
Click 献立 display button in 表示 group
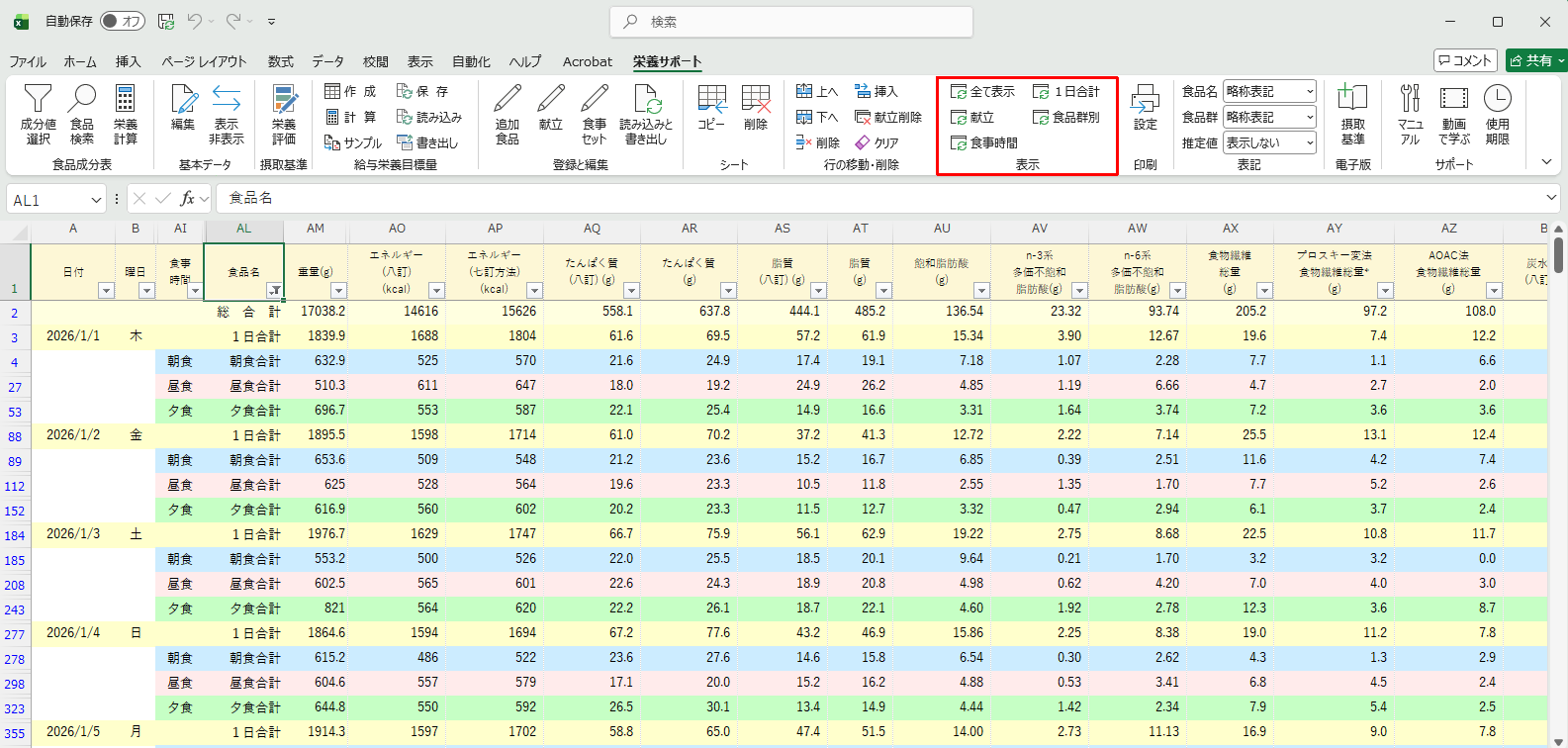[x=972, y=117]
